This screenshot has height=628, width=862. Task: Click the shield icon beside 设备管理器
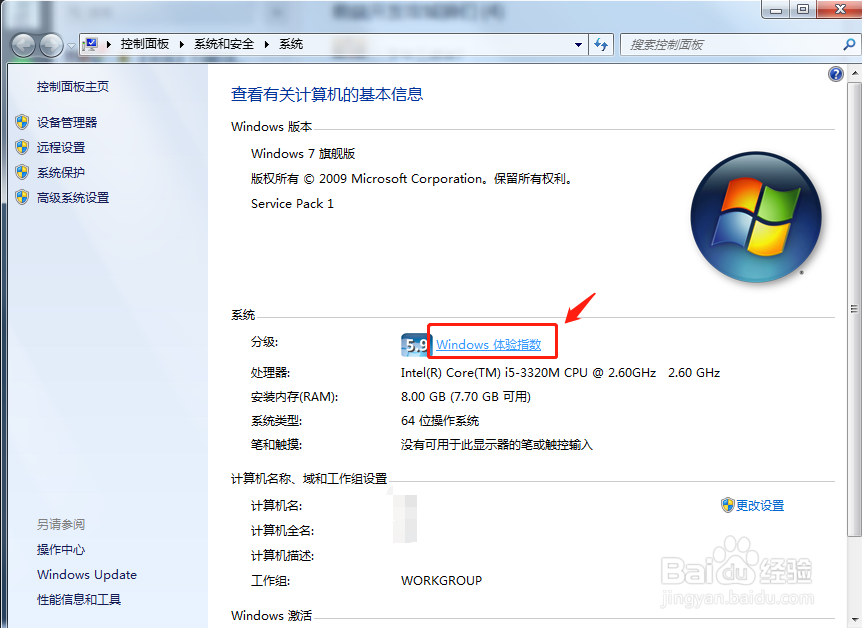(22, 123)
